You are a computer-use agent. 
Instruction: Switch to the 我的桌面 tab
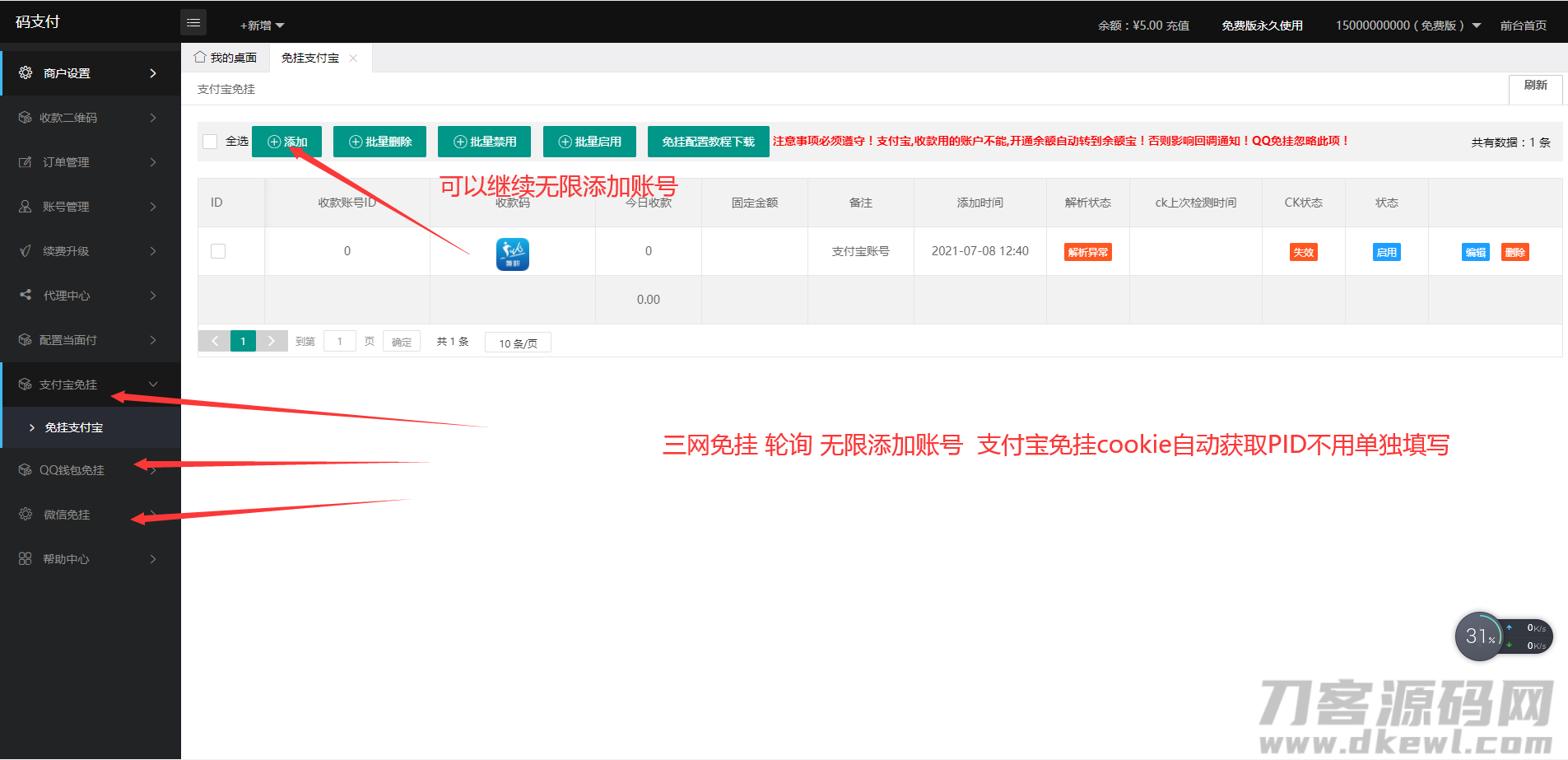coord(226,58)
